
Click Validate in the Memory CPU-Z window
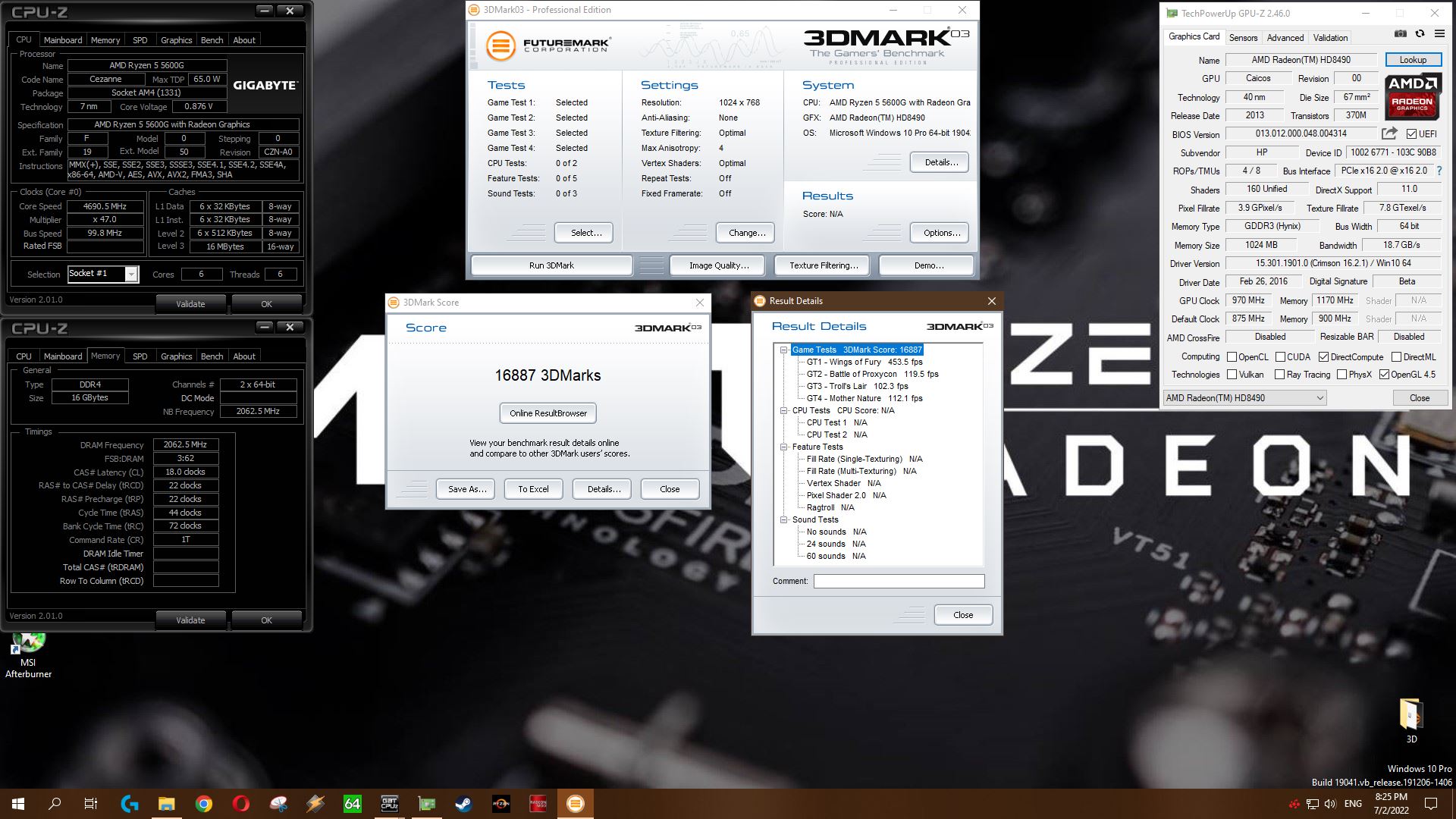[x=190, y=620]
